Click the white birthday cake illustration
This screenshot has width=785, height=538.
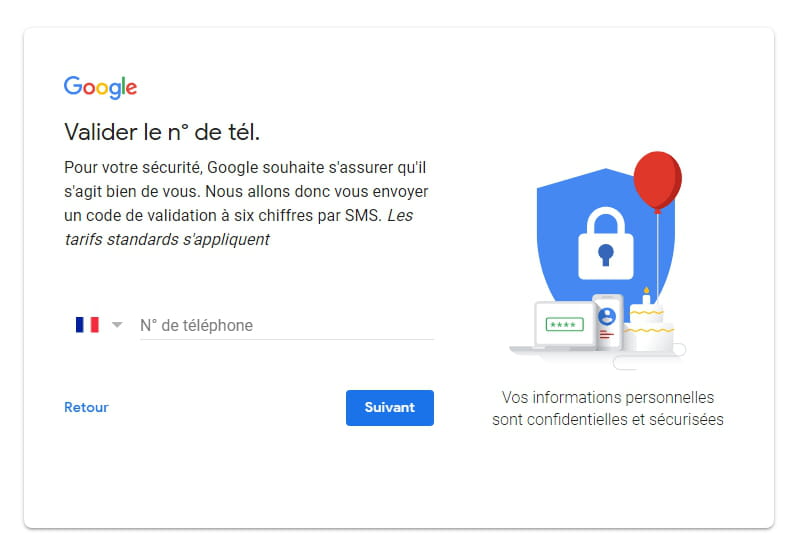tap(649, 326)
